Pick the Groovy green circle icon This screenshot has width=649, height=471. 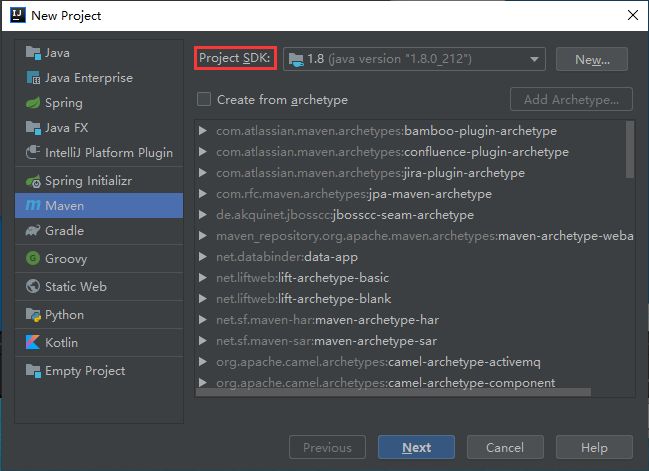click(x=33, y=258)
